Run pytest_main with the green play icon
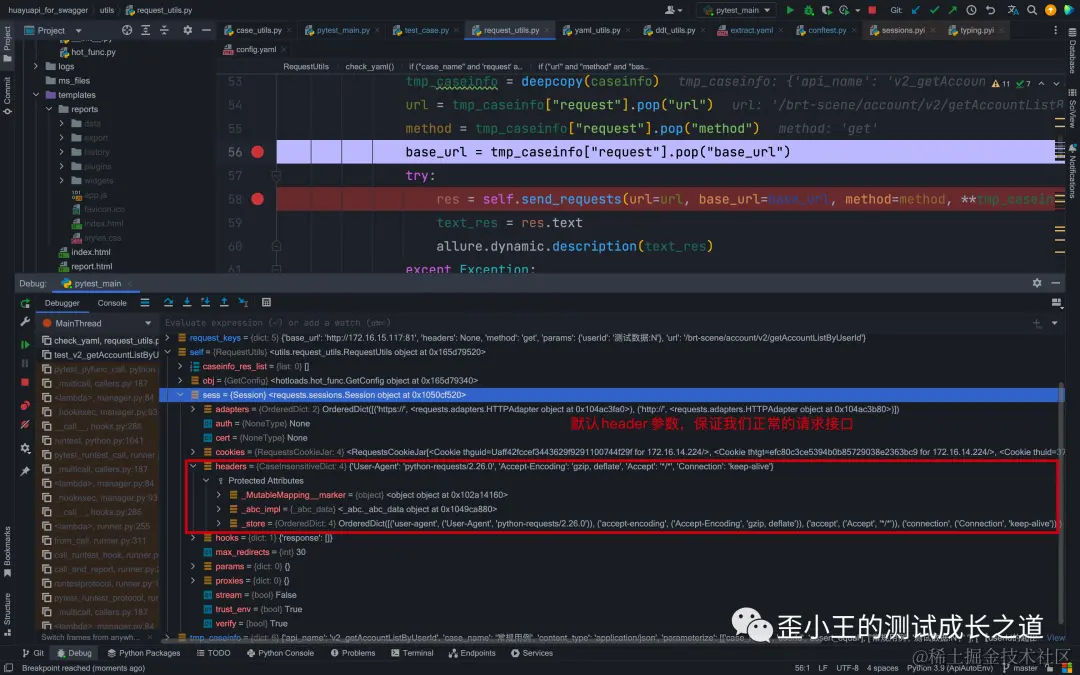 (x=790, y=10)
